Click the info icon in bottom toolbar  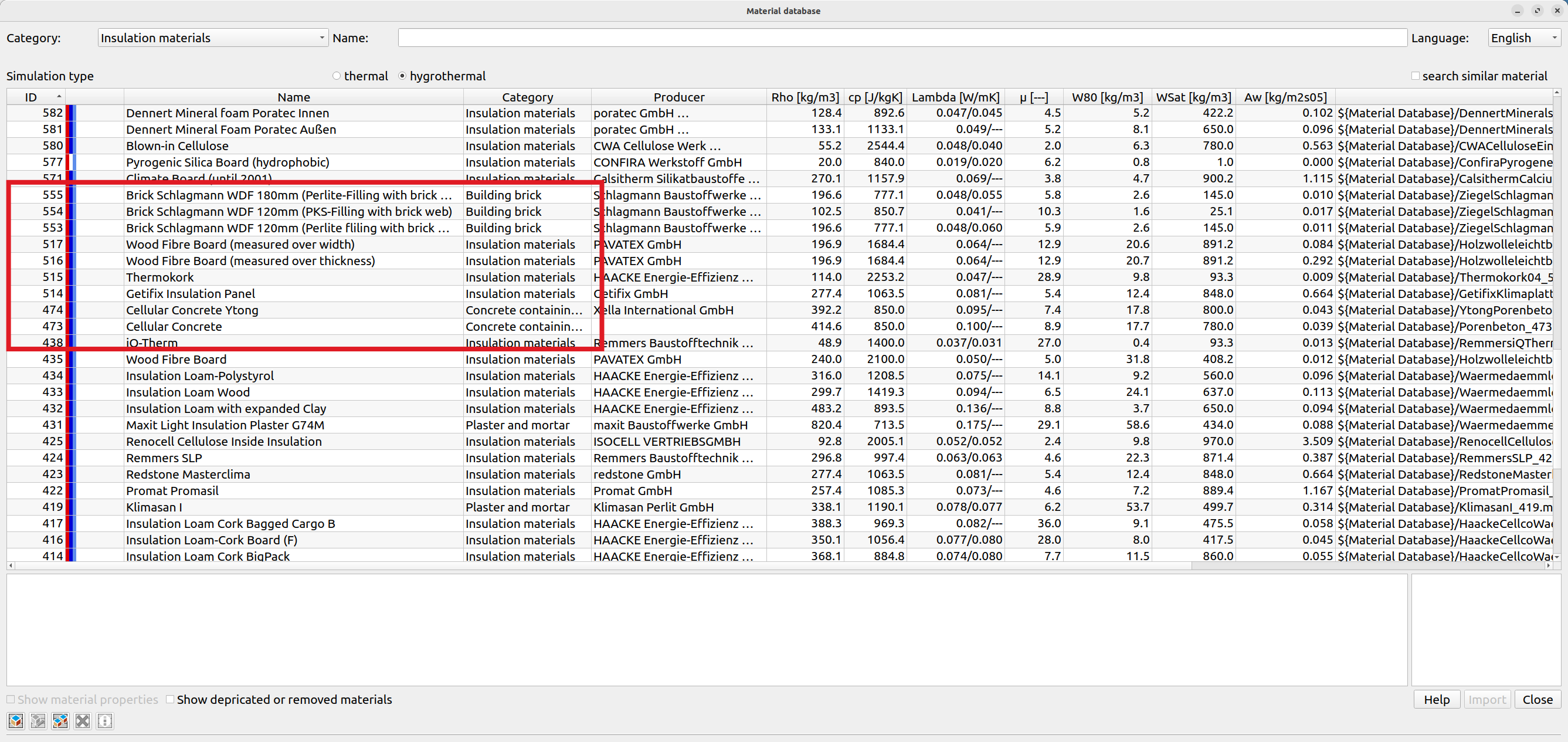(x=105, y=721)
